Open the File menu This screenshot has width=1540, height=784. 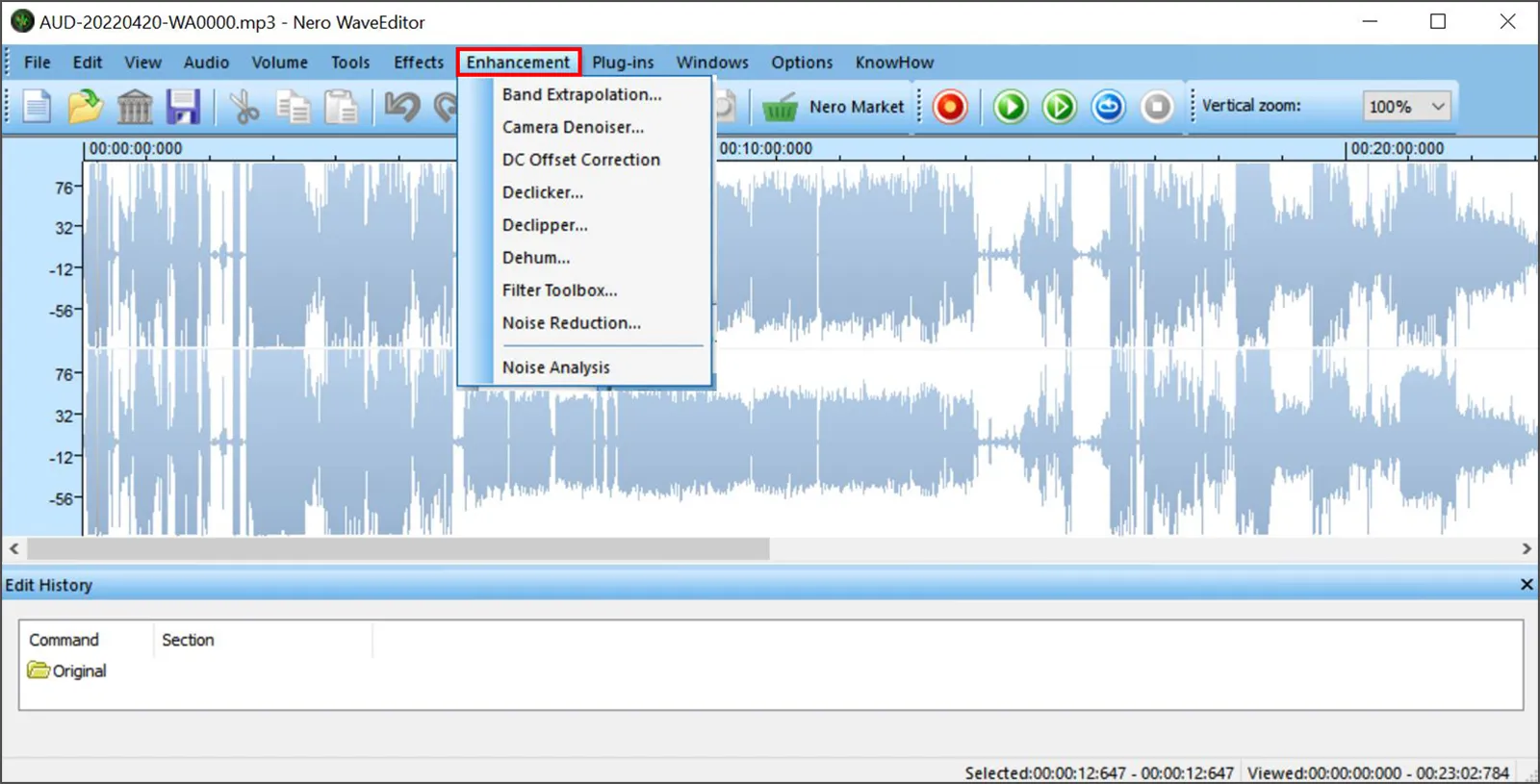(38, 63)
